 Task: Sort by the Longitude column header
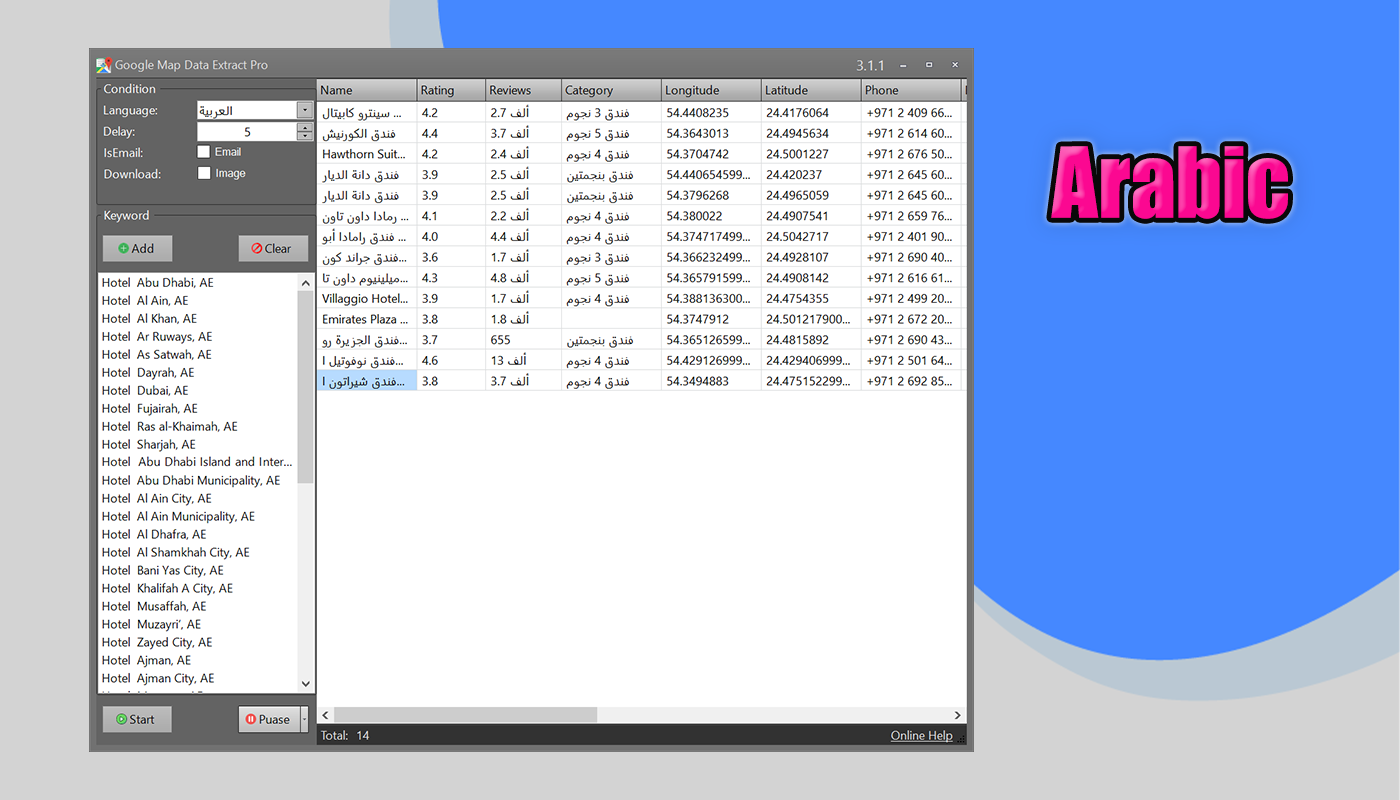pyautogui.click(x=711, y=90)
